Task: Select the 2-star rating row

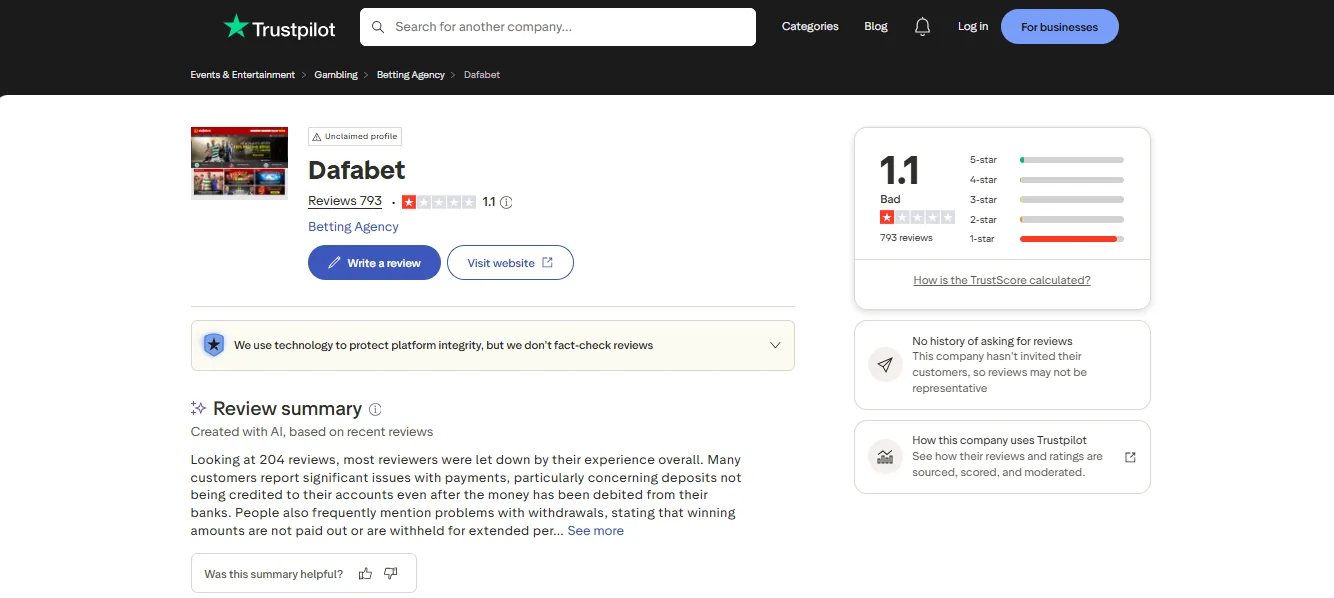Action: point(1047,219)
